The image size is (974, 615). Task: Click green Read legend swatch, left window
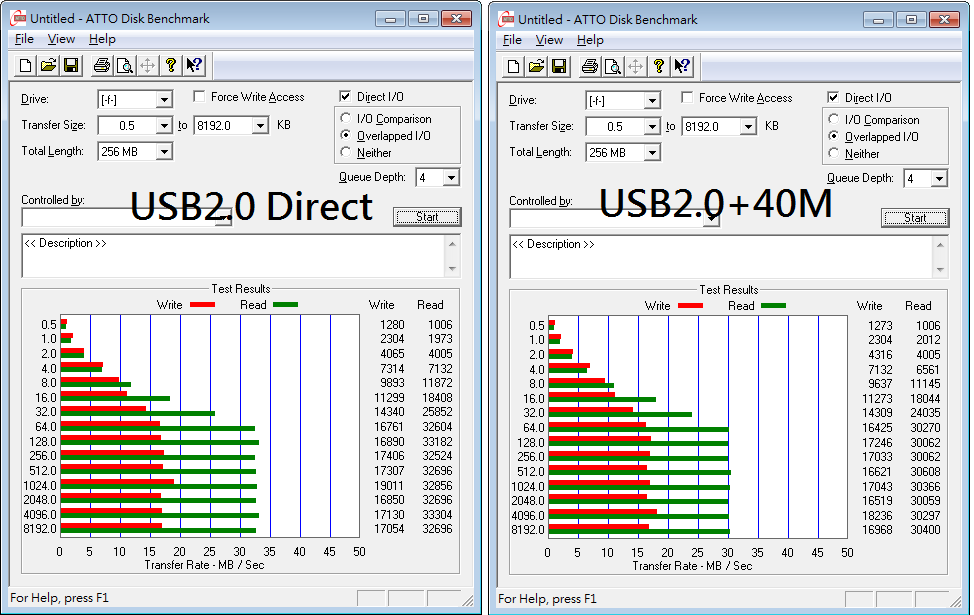pyautogui.click(x=285, y=304)
